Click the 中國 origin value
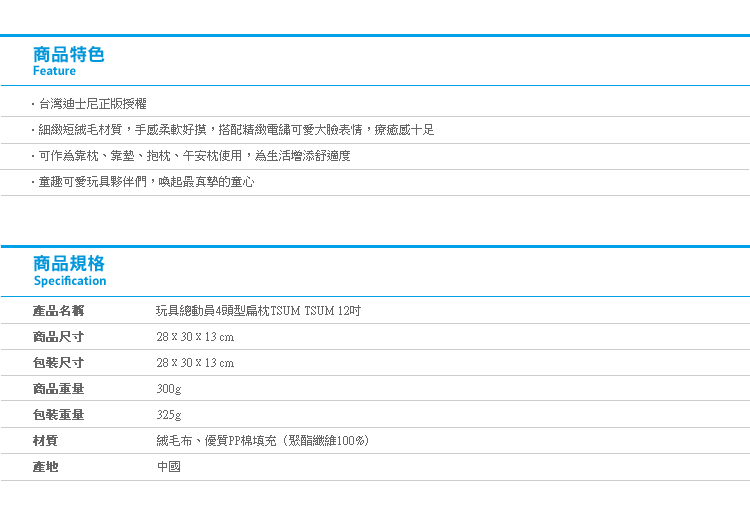750x517 pixels. coord(169,466)
